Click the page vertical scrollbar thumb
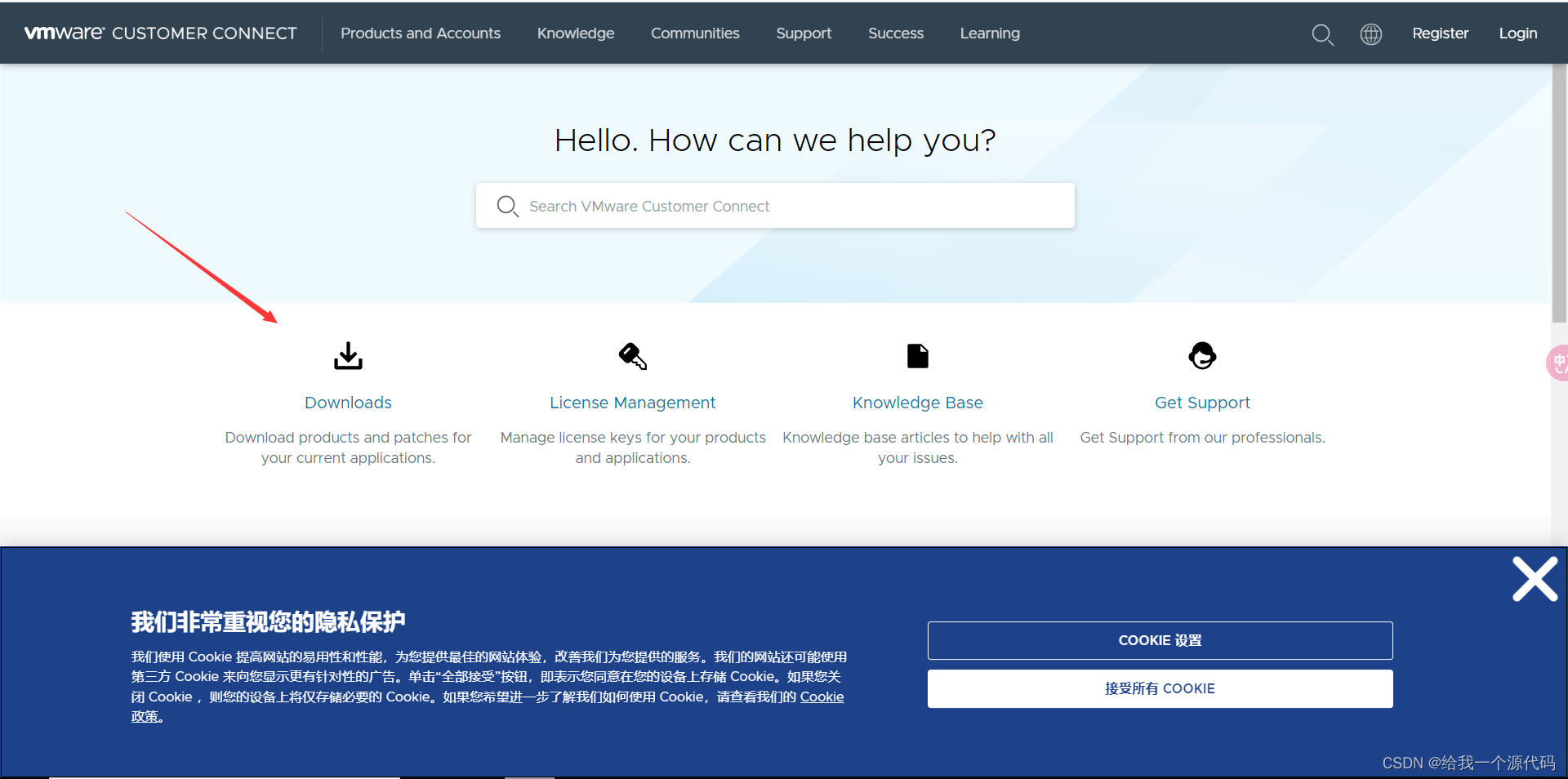Screen dimensions: 1568x779 tap(1559, 194)
